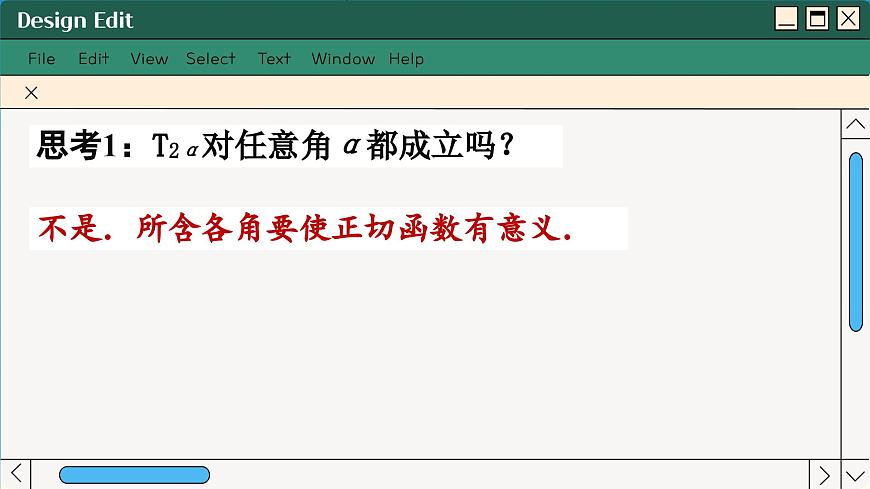Click the horizontal scrollbar left arrow

click(16, 474)
